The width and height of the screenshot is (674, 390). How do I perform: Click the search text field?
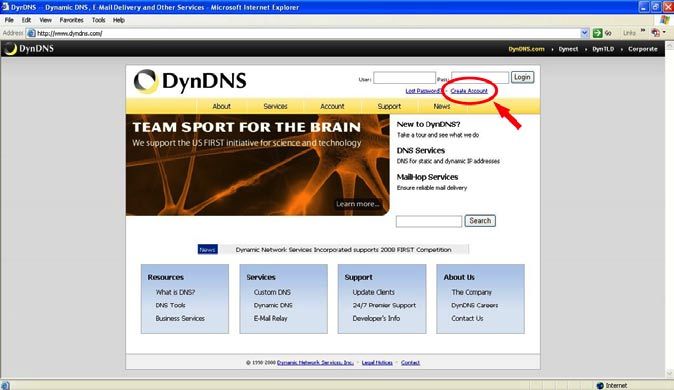pyautogui.click(x=429, y=221)
